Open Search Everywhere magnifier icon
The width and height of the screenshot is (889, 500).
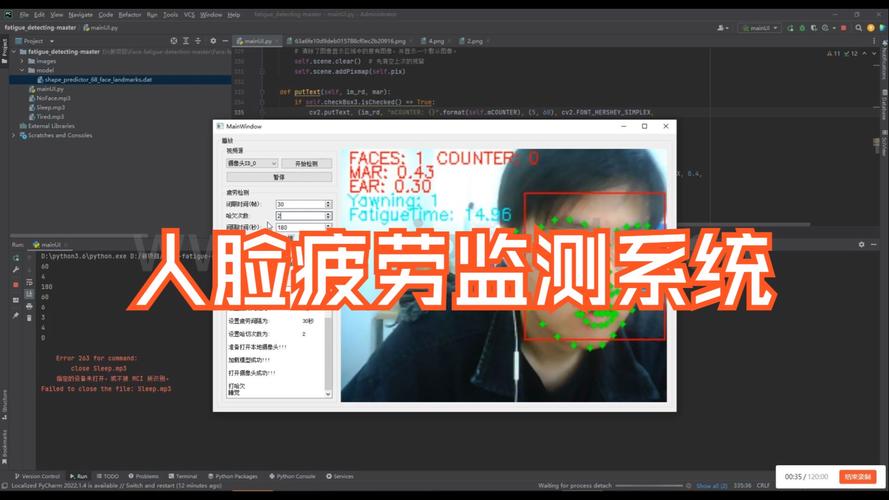pyautogui.click(x=859, y=28)
